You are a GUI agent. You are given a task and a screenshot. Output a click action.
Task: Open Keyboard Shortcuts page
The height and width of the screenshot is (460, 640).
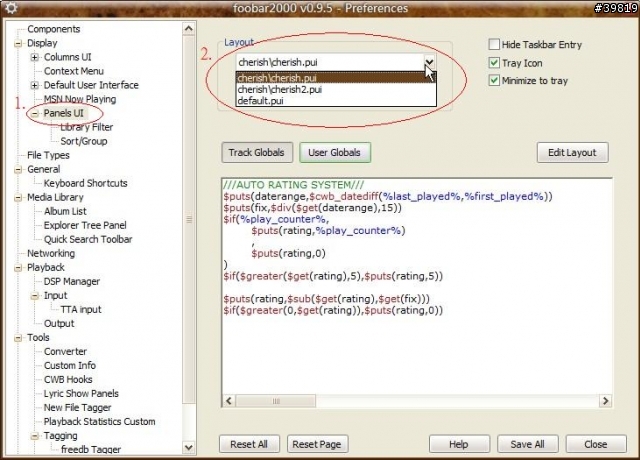pyautogui.click(x=85, y=183)
